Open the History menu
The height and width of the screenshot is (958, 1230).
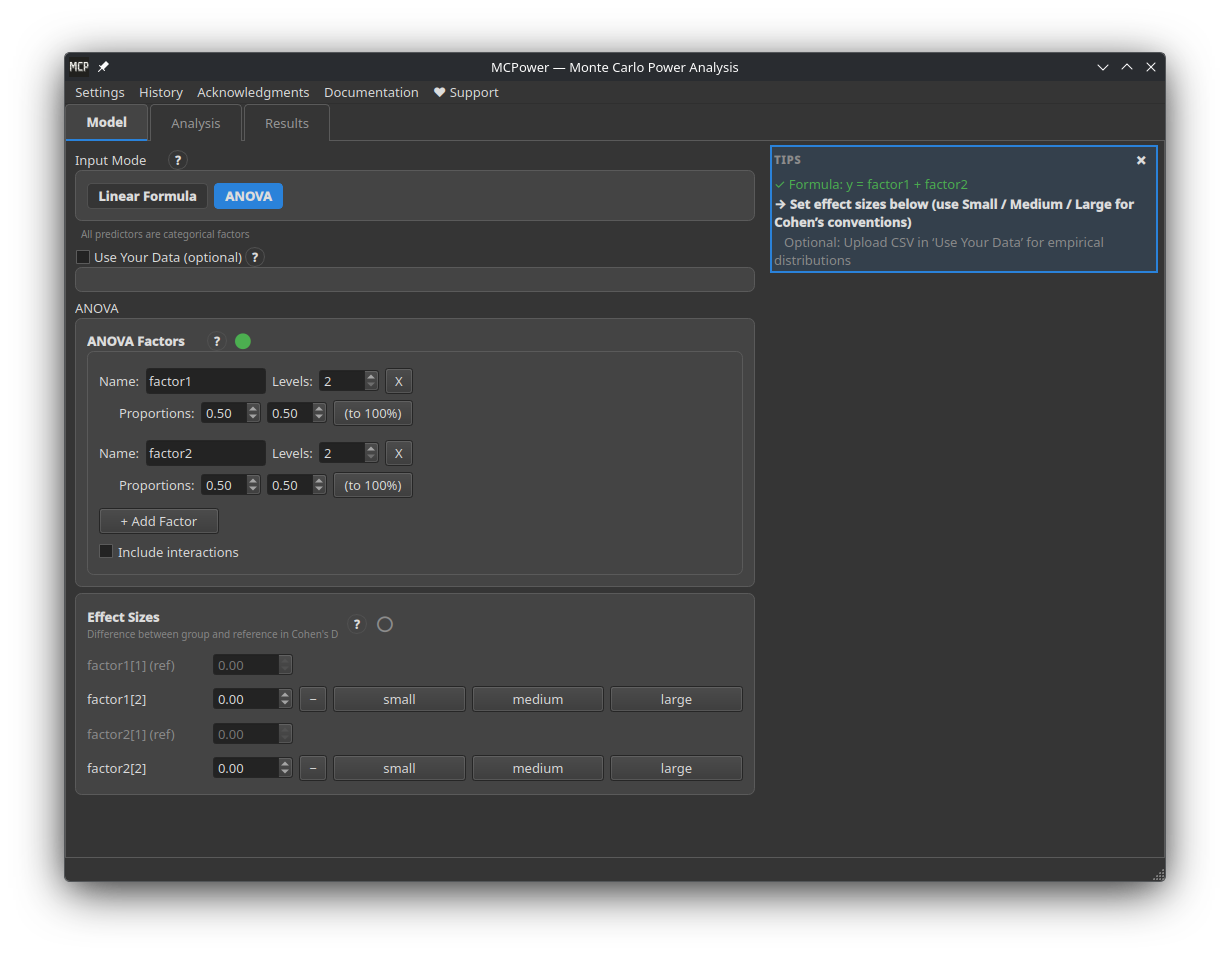tap(161, 92)
